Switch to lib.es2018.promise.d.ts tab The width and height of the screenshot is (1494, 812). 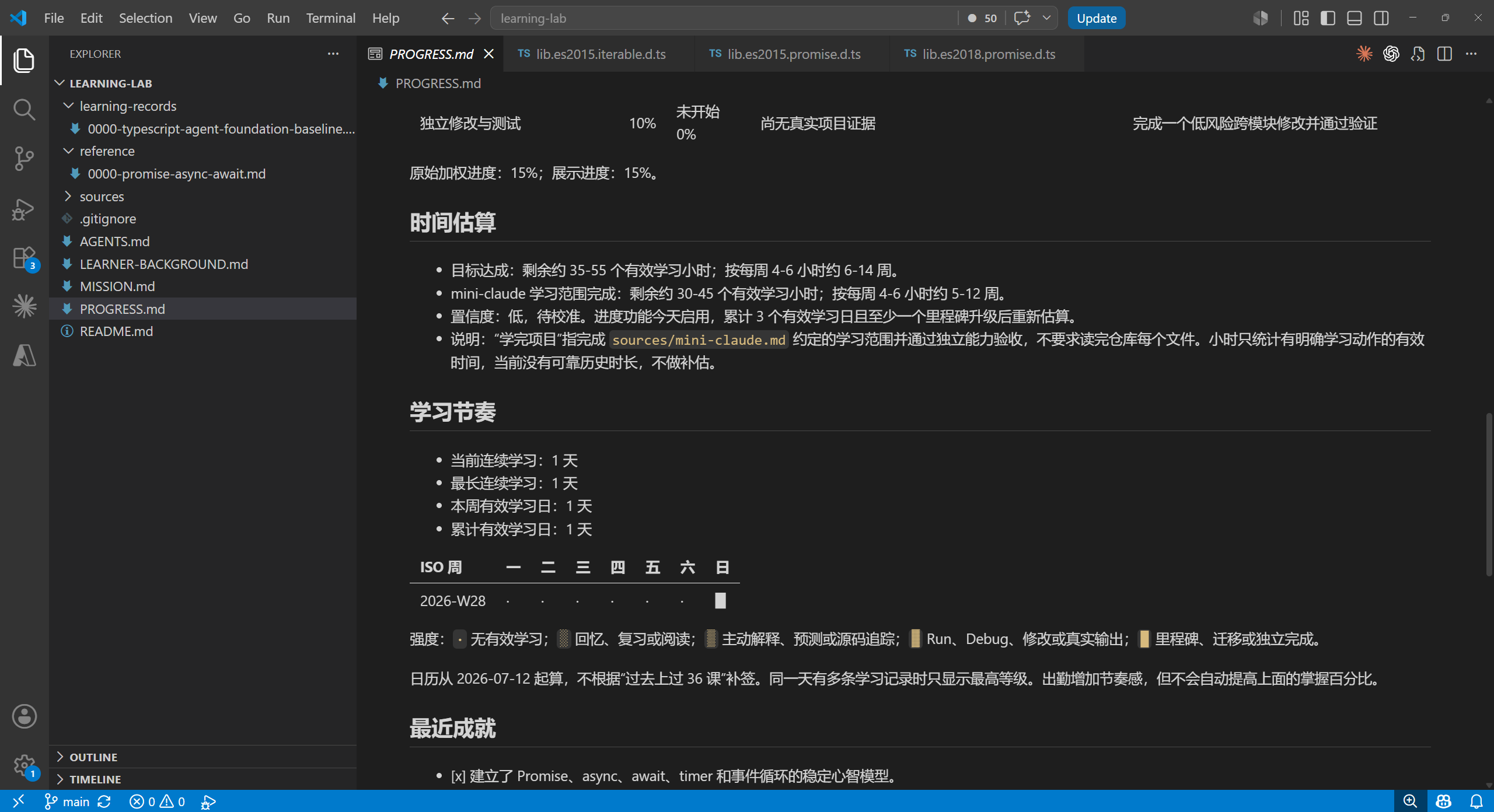click(987, 54)
